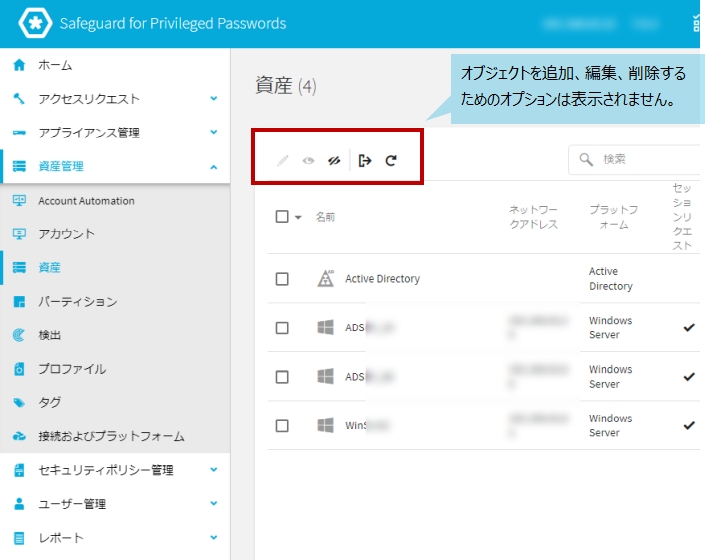
Task: Click the 資産管理 server stack icon
Action: [x=19, y=166]
